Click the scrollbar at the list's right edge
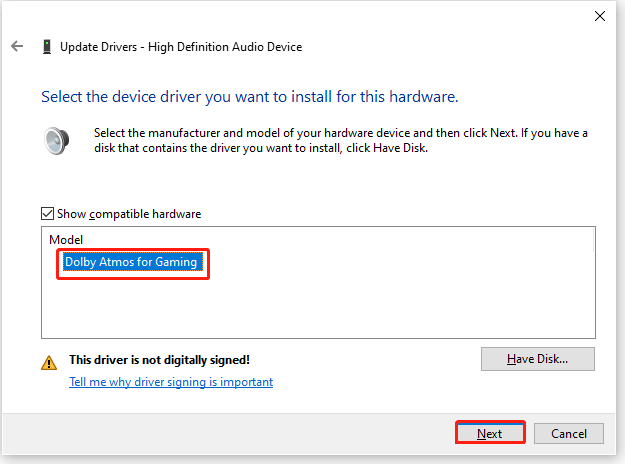Image resolution: width=625 pixels, height=464 pixels. pyautogui.click(x=593, y=240)
